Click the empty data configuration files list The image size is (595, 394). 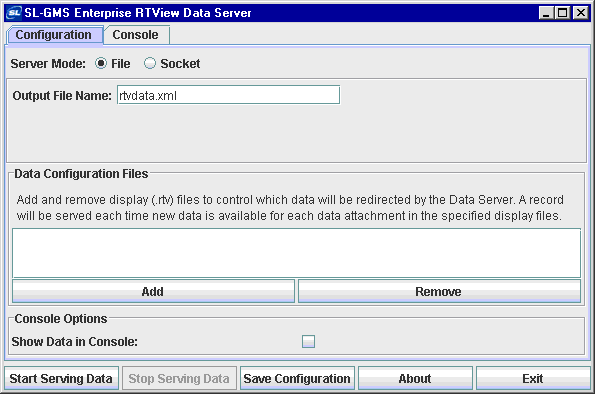click(x=296, y=253)
